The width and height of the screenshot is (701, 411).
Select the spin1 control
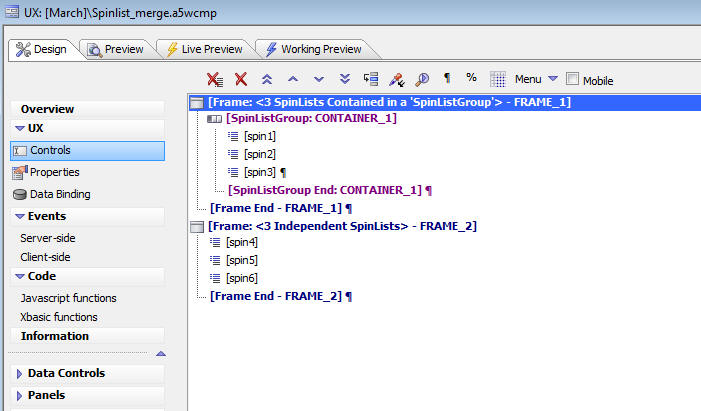click(260, 136)
